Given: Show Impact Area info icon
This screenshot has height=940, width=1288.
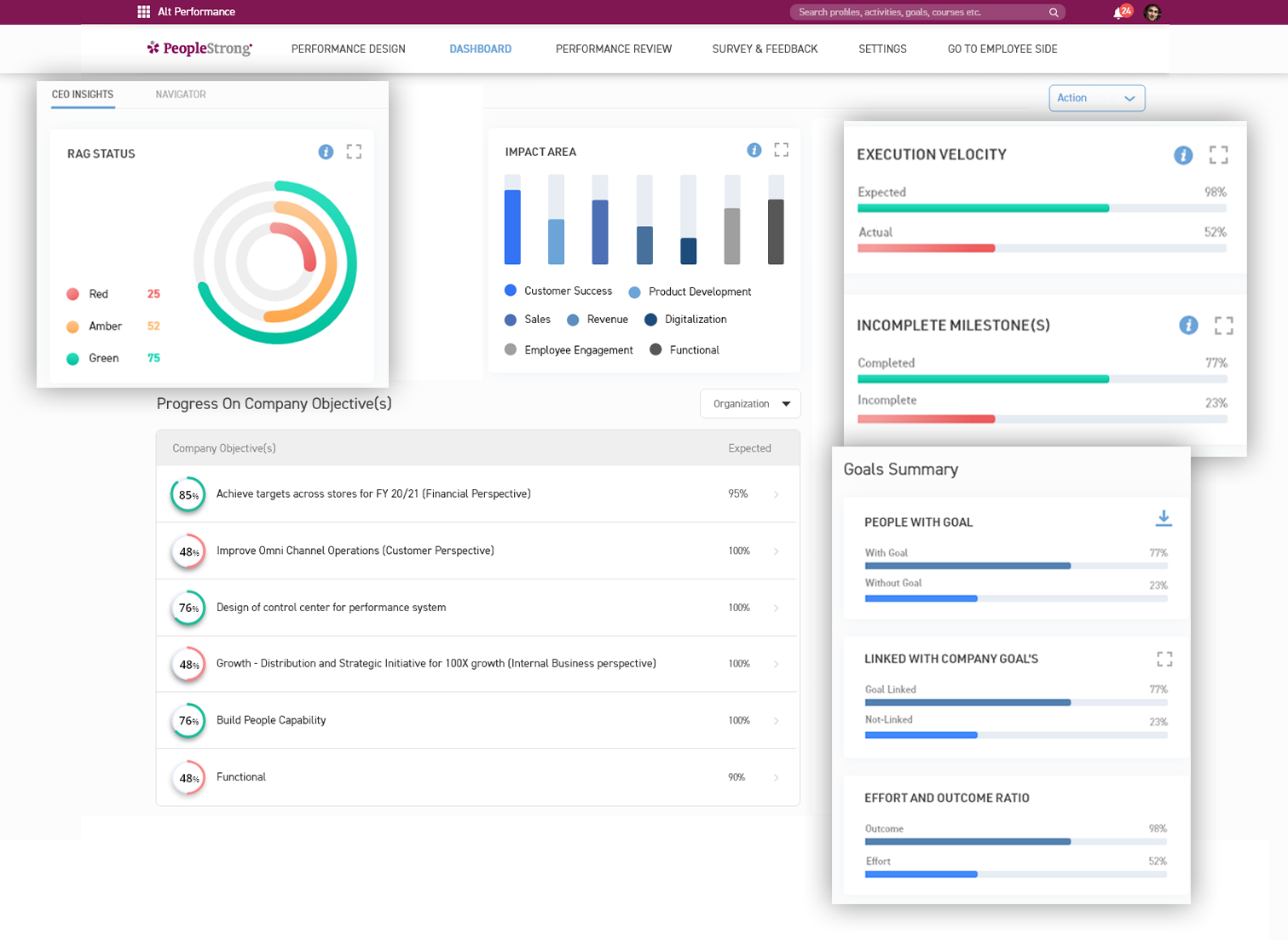Looking at the screenshot, I should click(x=754, y=150).
